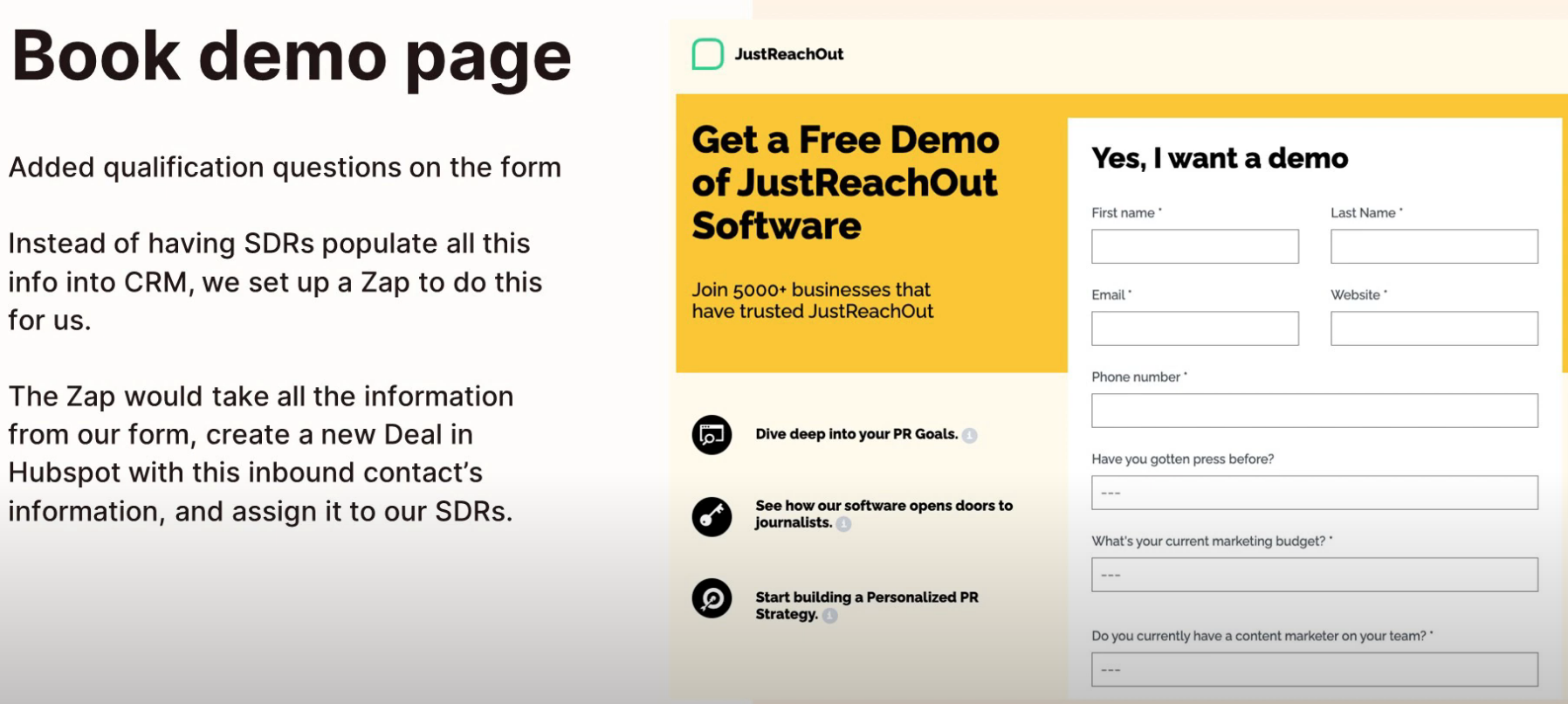The width and height of the screenshot is (1568, 704).
Task: Click paragraph starting 'The Zap would take'
Action: coord(261,453)
